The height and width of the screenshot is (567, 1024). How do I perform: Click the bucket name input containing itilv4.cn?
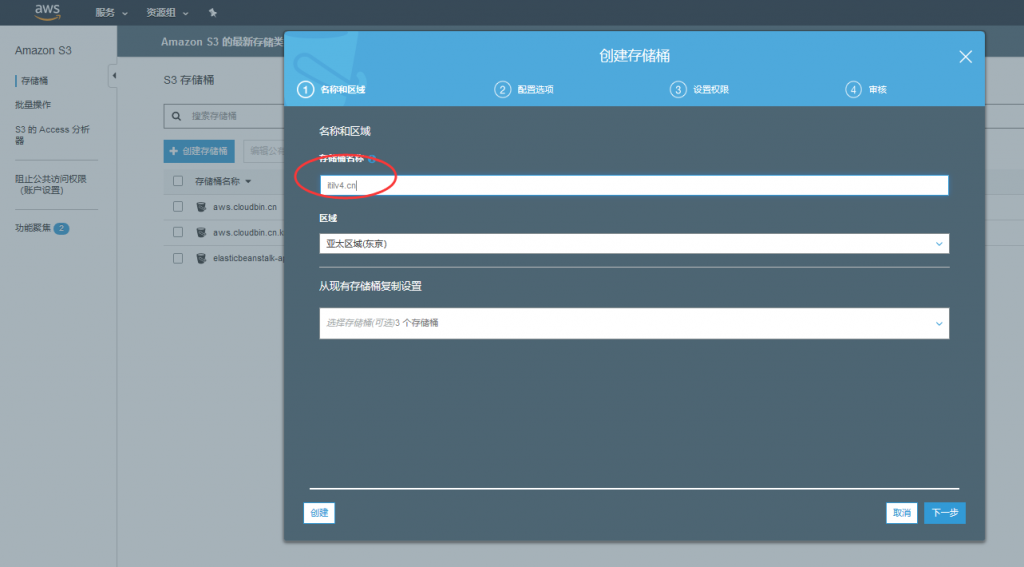tap(633, 186)
